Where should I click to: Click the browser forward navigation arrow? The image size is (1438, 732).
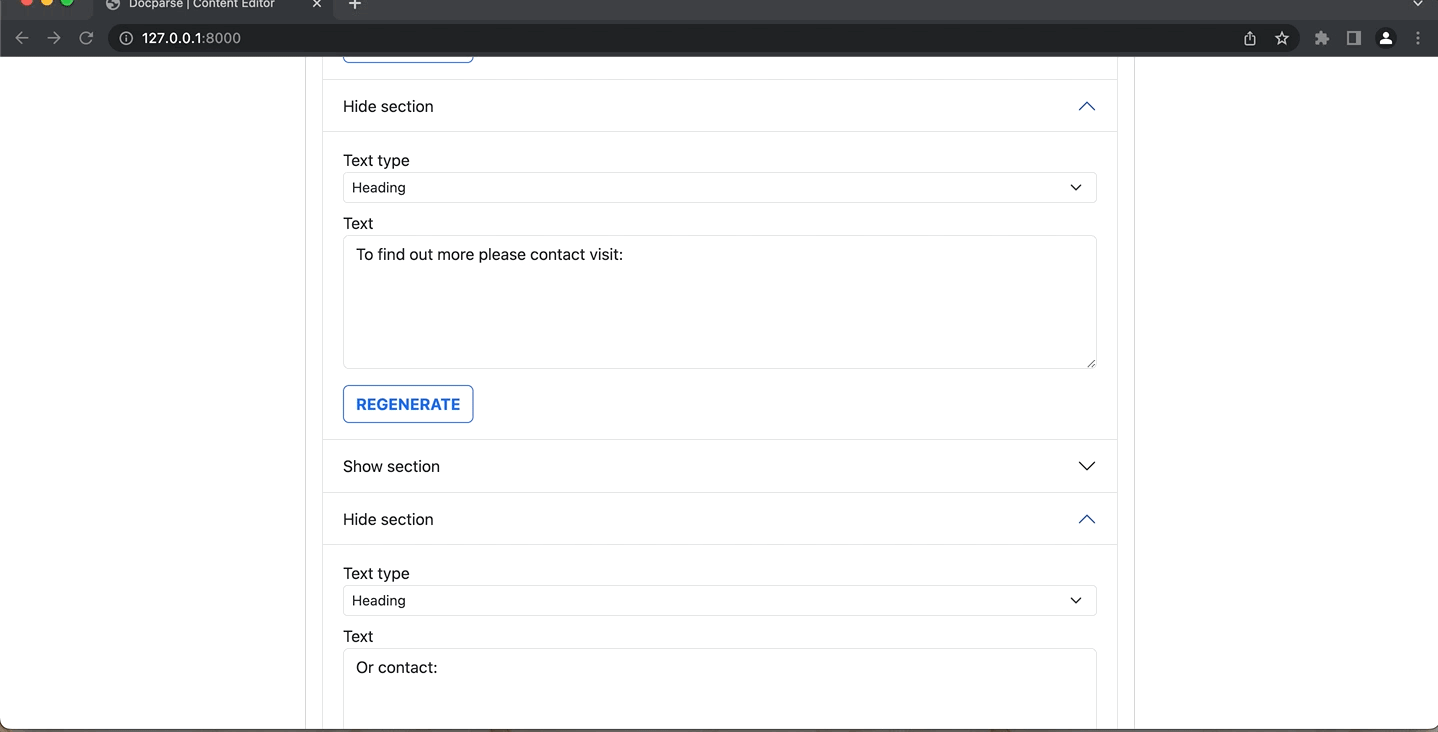pos(53,38)
